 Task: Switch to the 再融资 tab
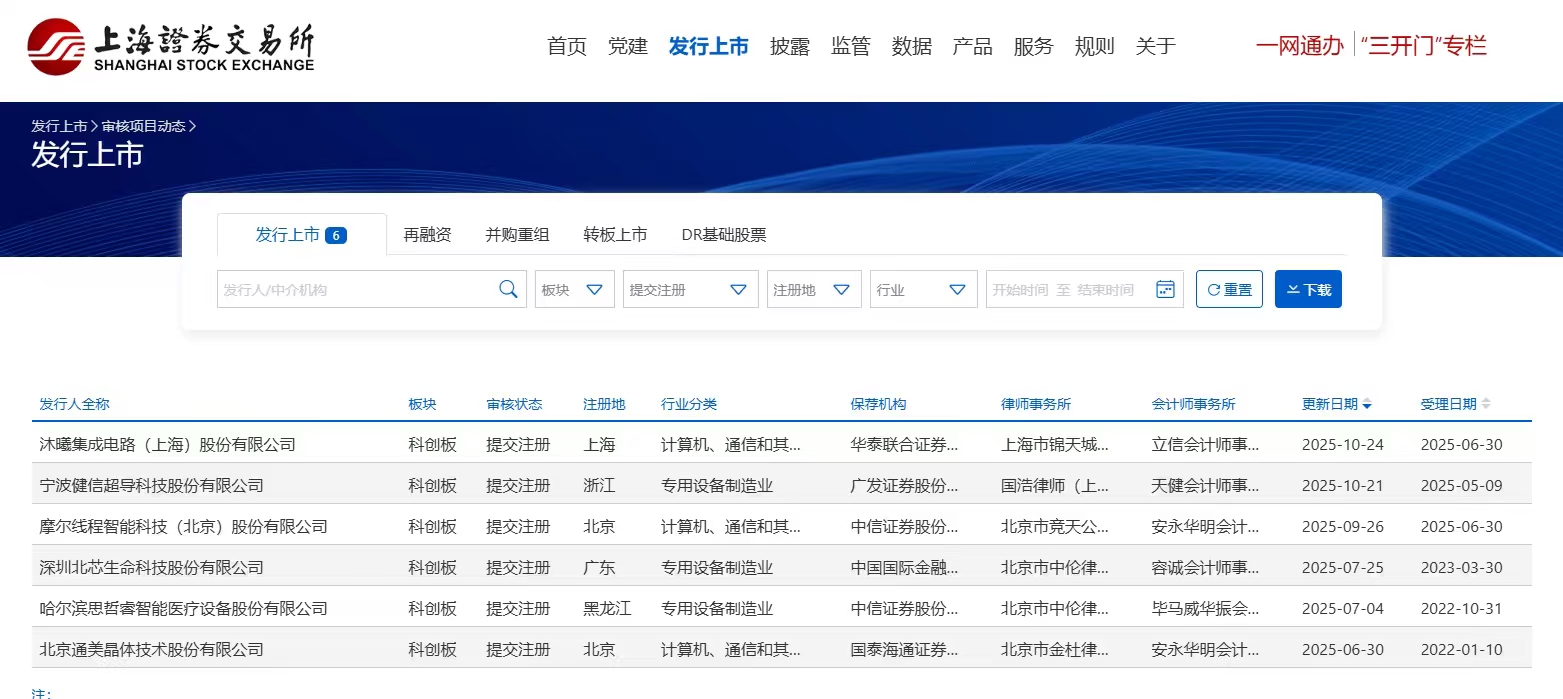tap(428, 235)
